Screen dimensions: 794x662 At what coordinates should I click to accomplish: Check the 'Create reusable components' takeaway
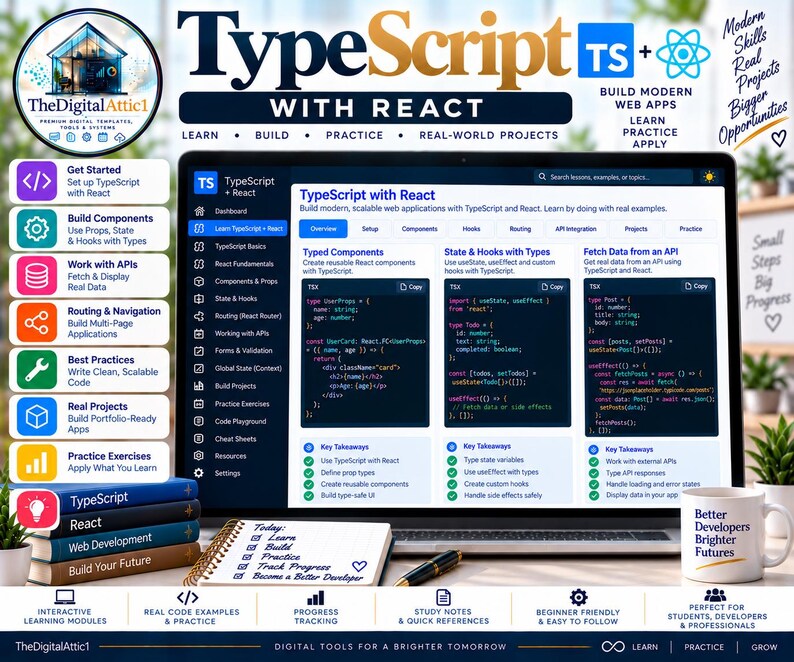308,484
